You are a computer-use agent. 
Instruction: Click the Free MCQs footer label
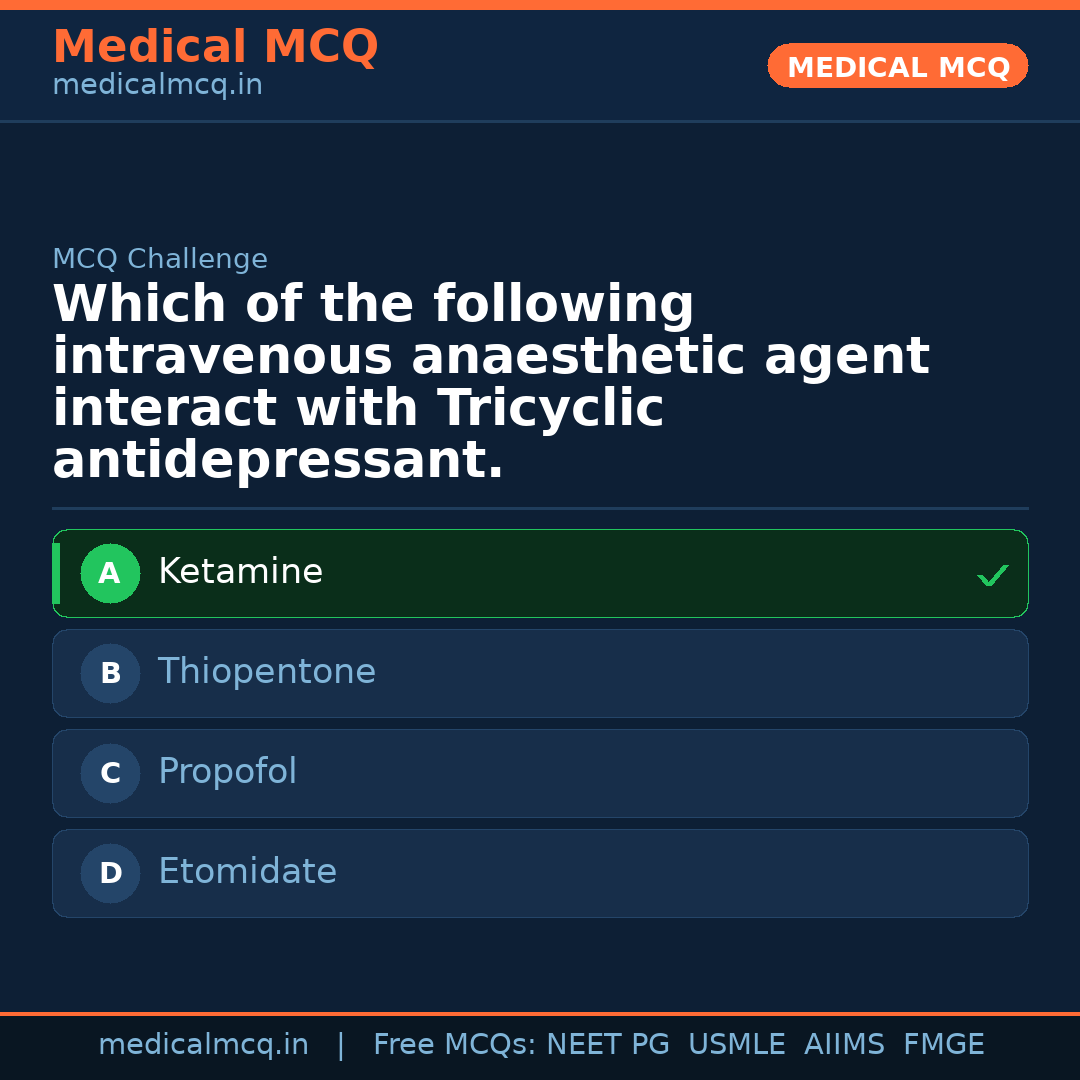(453, 1045)
